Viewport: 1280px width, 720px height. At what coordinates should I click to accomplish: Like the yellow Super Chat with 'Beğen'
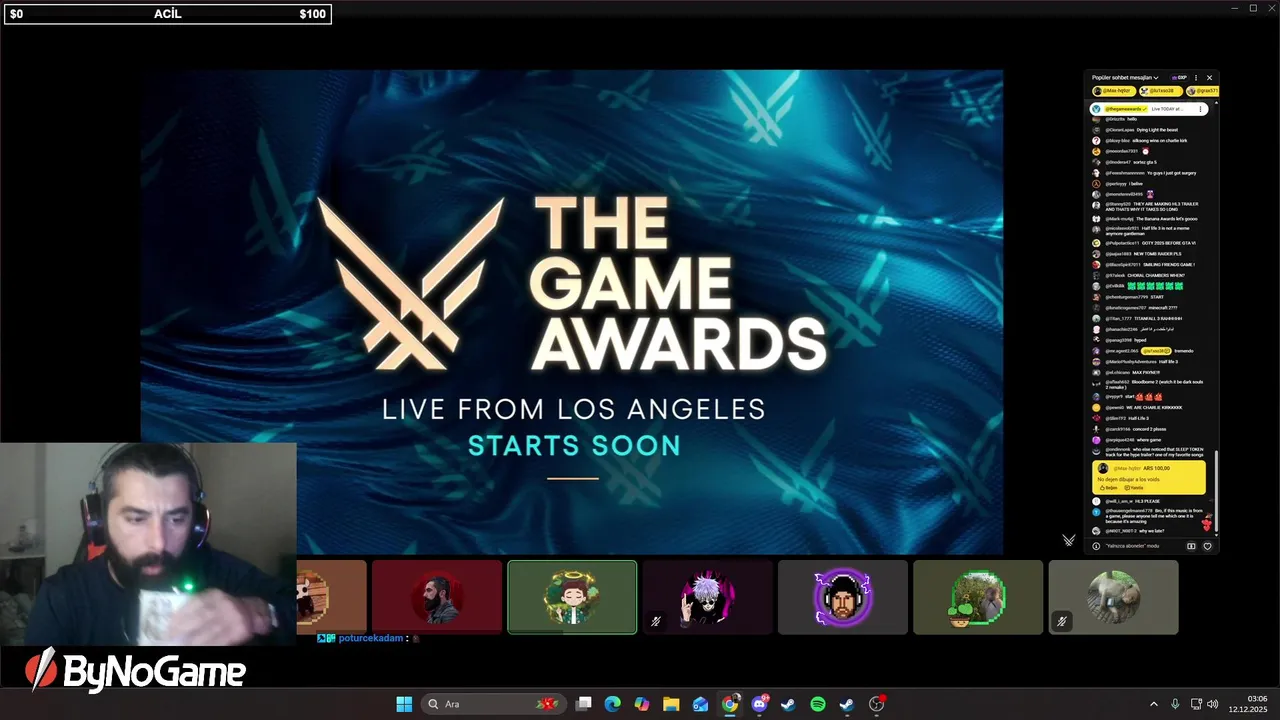point(1108,487)
